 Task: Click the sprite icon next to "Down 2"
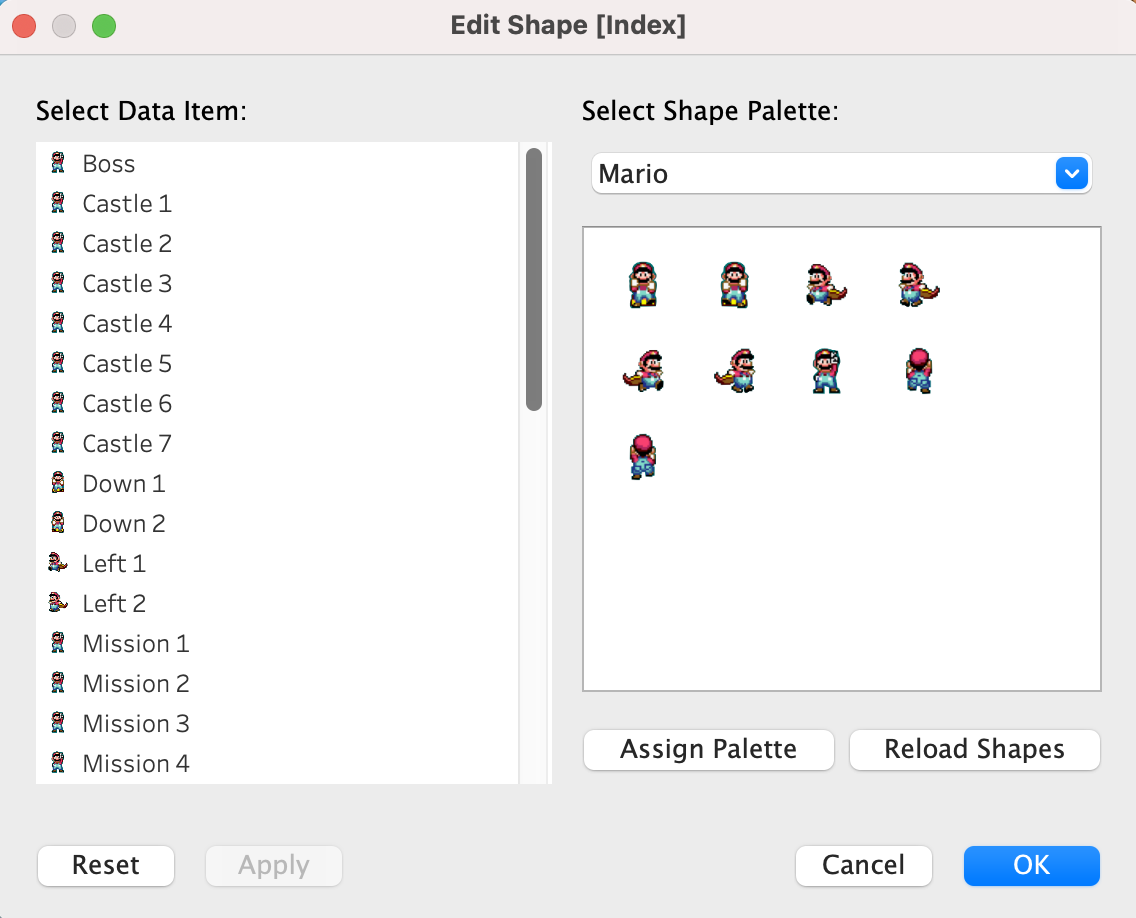coord(57,523)
